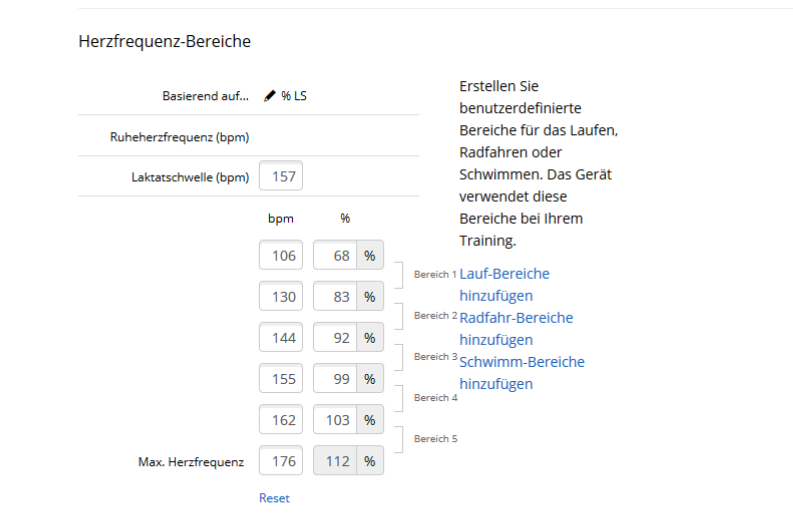793x527 pixels.
Task: Click the bpm field showing 106
Action: click(x=281, y=256)
